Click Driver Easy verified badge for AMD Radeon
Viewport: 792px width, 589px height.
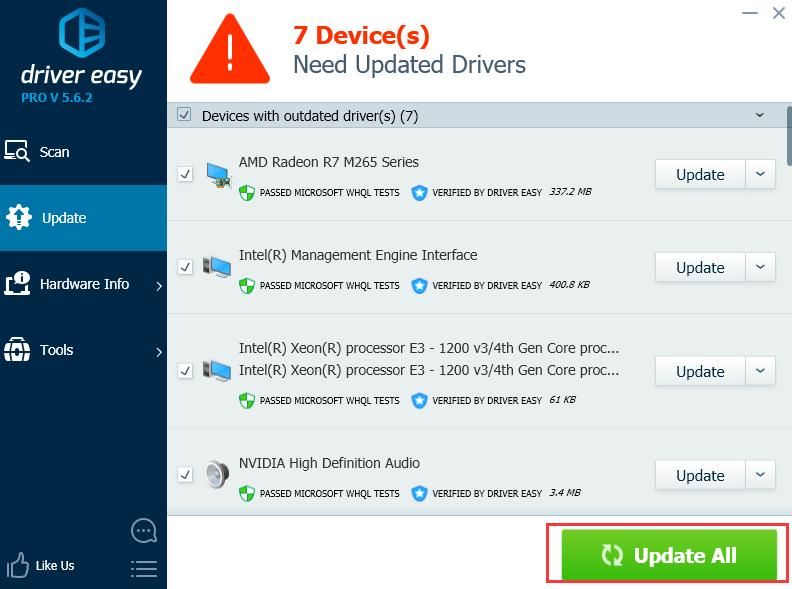point(419,192)
